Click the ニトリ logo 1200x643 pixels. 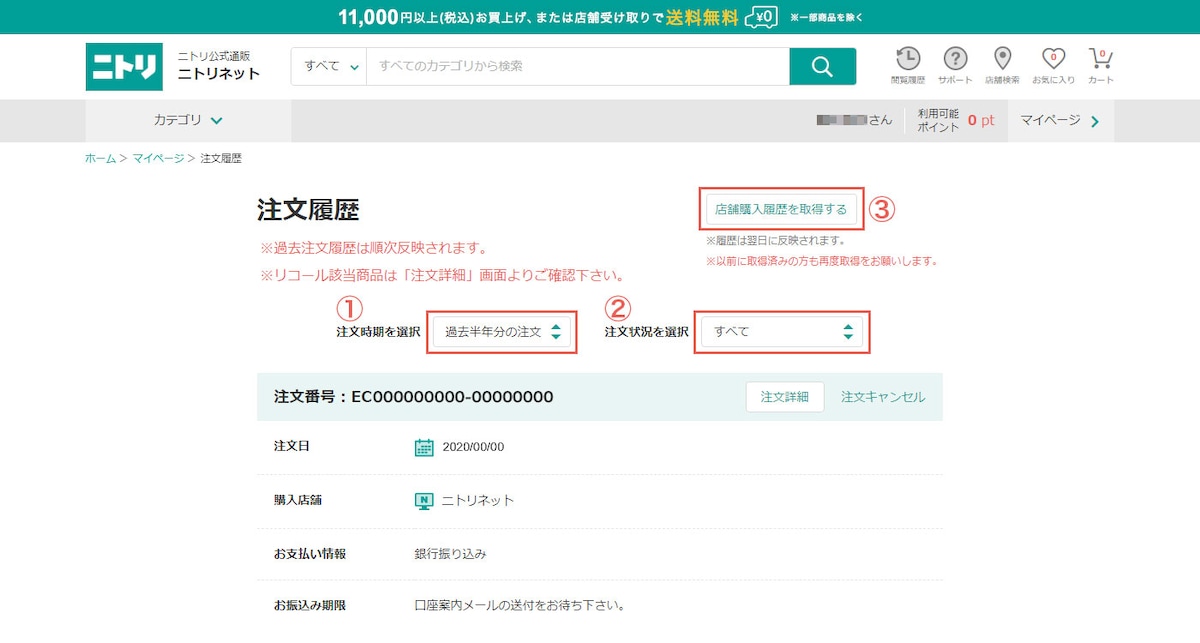click(124, 66)
